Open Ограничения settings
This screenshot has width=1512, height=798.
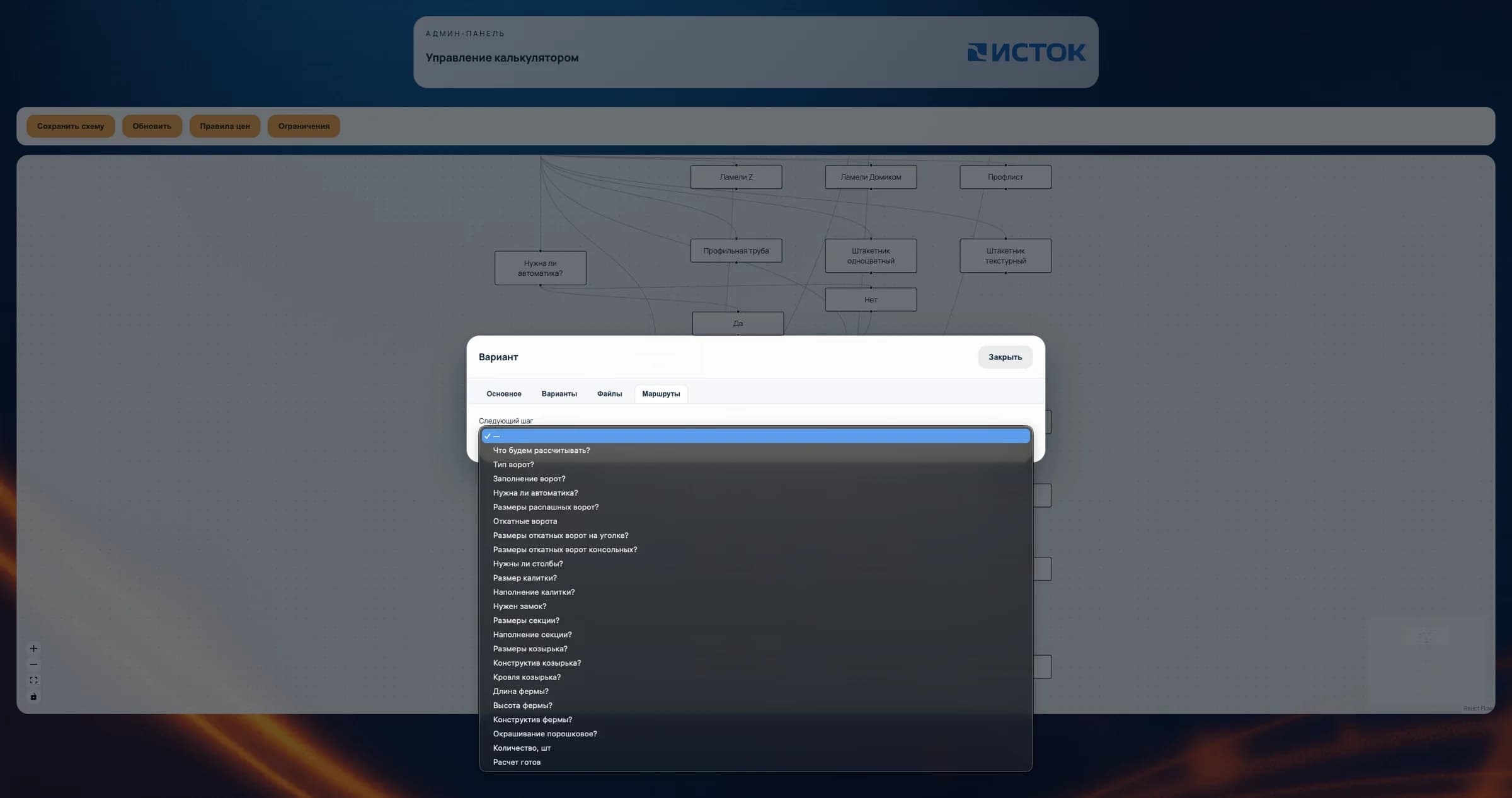(x=304, y=126)
